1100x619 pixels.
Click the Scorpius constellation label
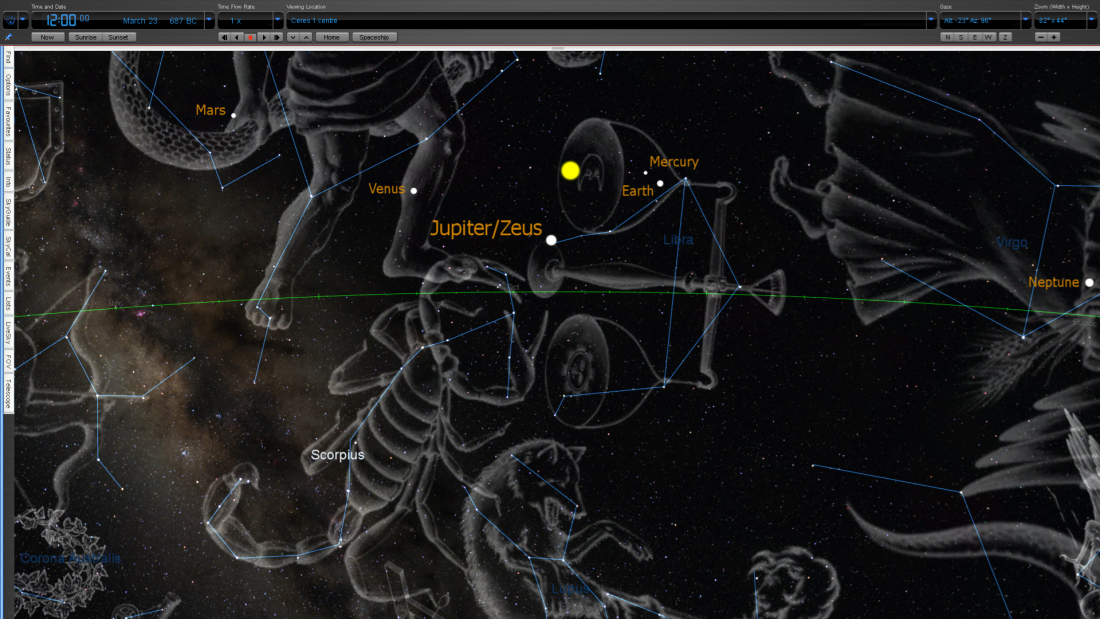(x=337, y=455)
